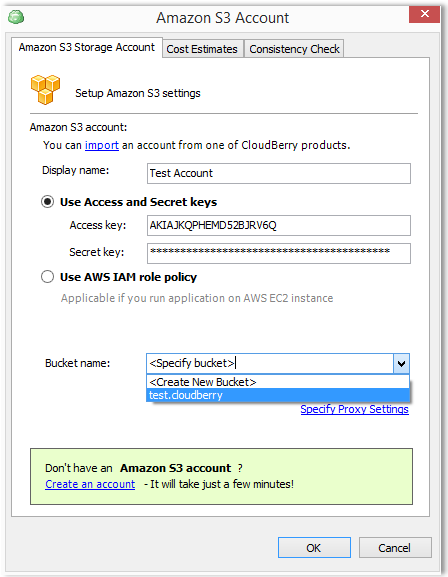
Task: Confirm settings with the OK button
Action: [x=314, y=548]
